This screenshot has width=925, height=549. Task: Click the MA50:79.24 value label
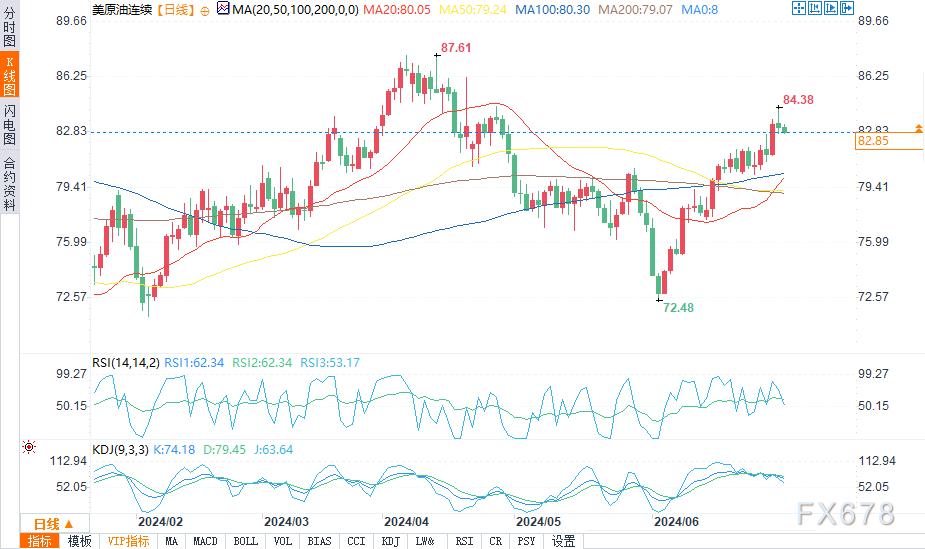pyautogui.click(x=473, y=9)
